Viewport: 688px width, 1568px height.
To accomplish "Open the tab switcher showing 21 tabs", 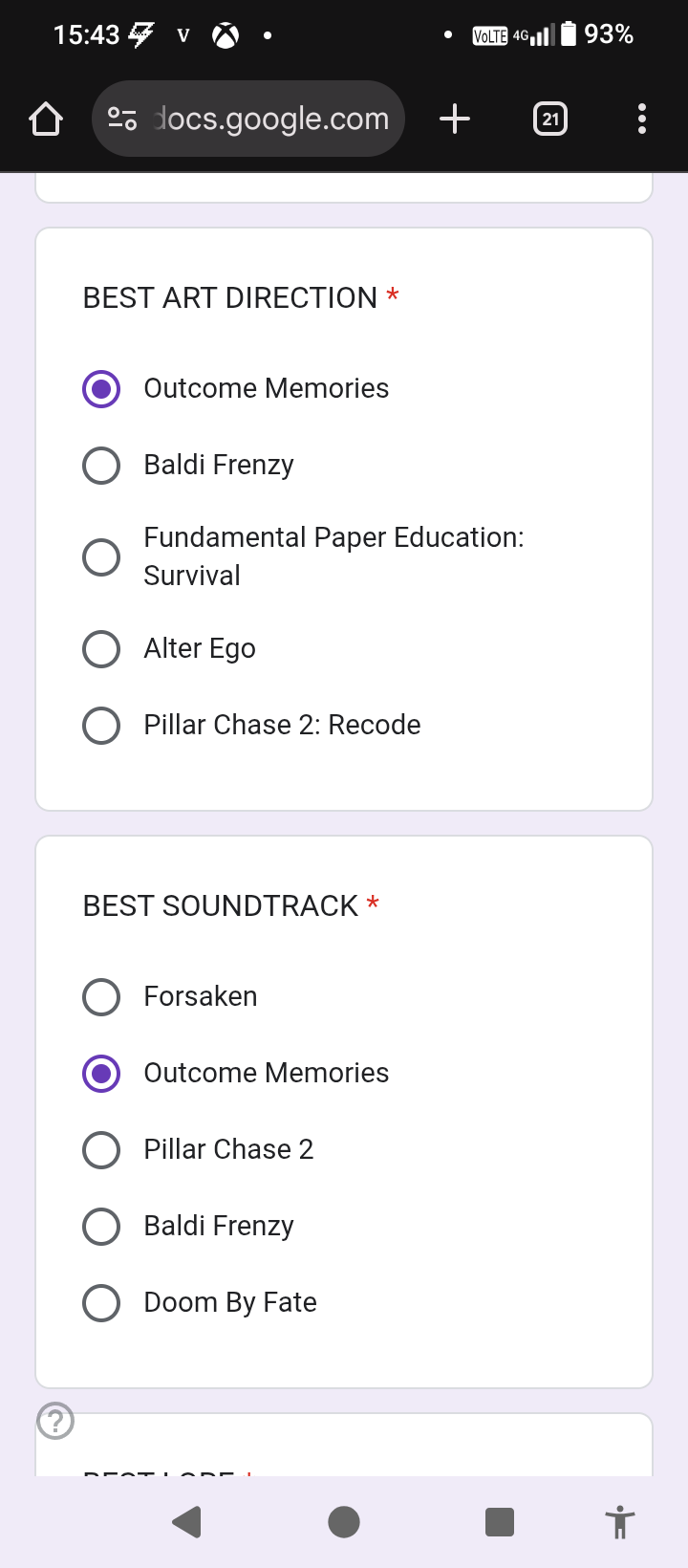I will [549, 119].
